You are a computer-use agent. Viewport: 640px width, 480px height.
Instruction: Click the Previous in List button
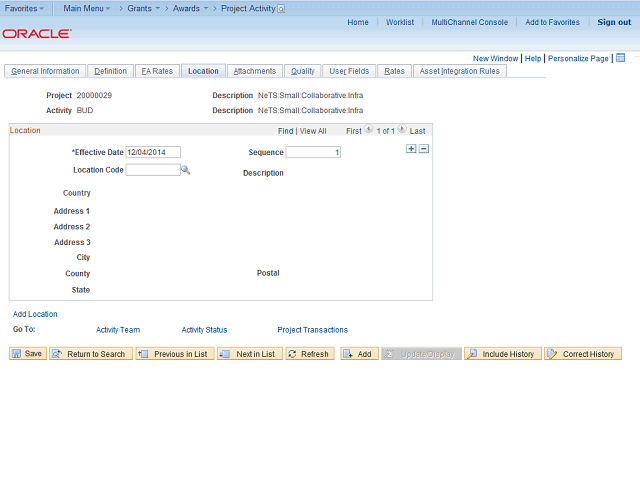click(x=175, y=353)
